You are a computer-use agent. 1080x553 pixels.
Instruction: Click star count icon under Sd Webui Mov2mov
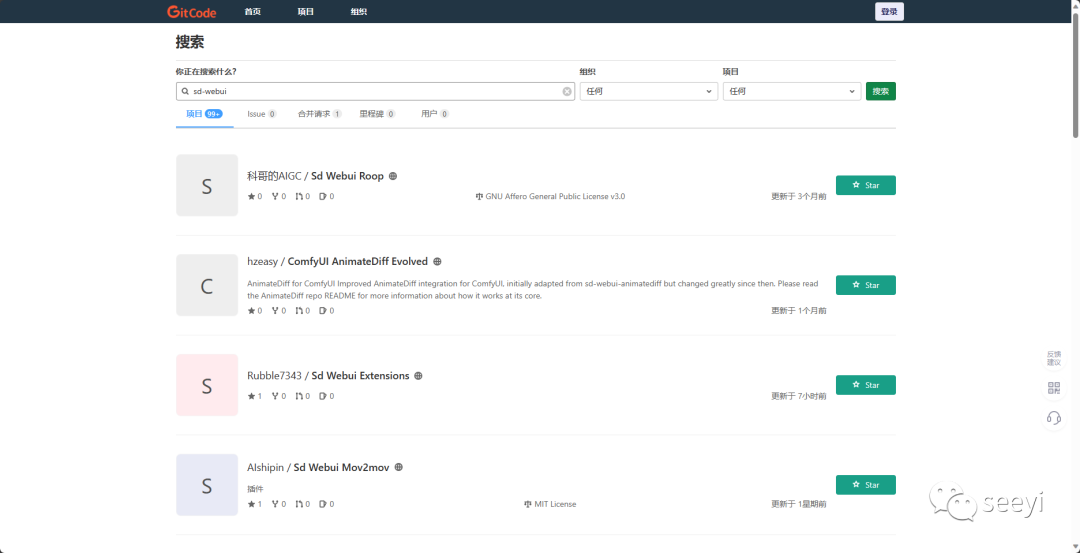click(252, 504)
